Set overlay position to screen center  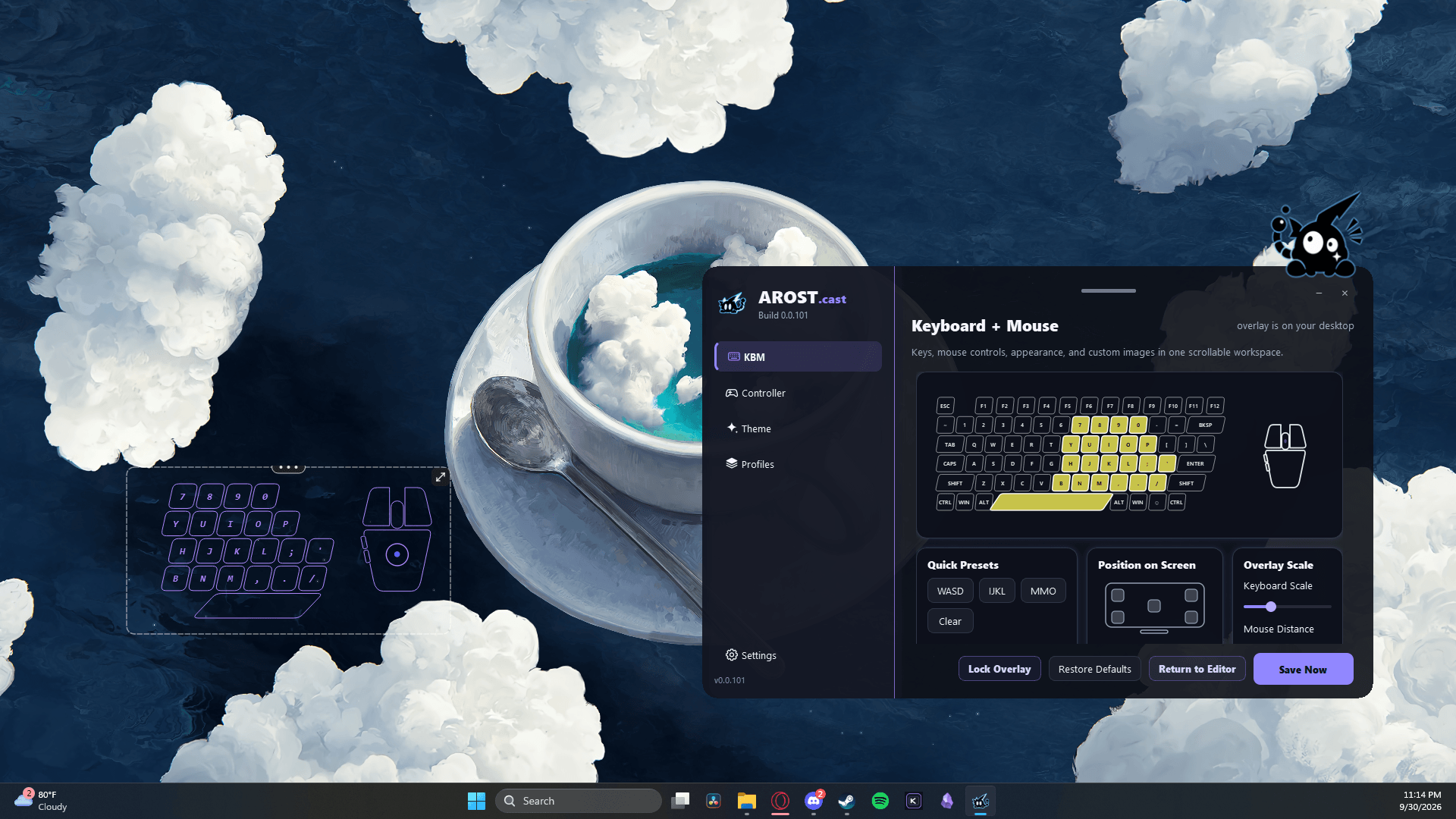click(1154, 606)
